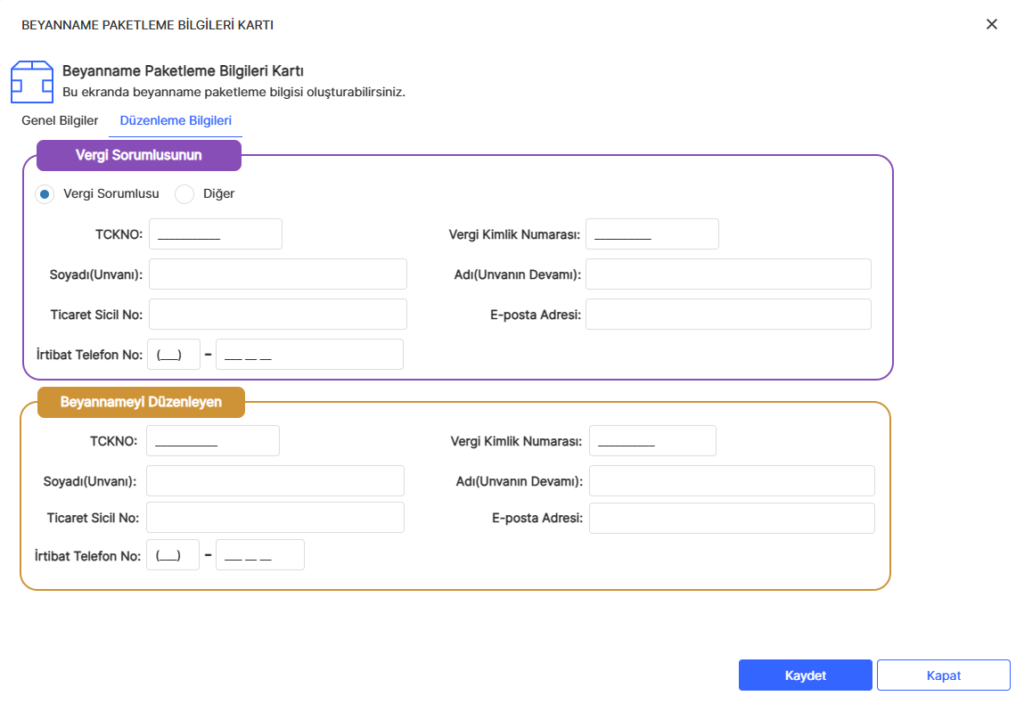
Task: Click E-posta Adresi field in Beyannameyi Düzenleyen
Action: point(731,518)
